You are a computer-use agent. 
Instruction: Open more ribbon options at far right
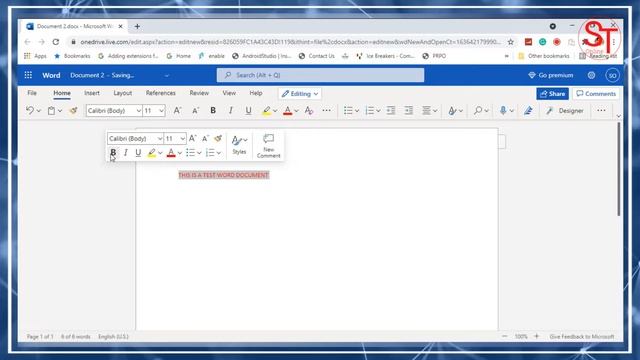tap(601, 111)
